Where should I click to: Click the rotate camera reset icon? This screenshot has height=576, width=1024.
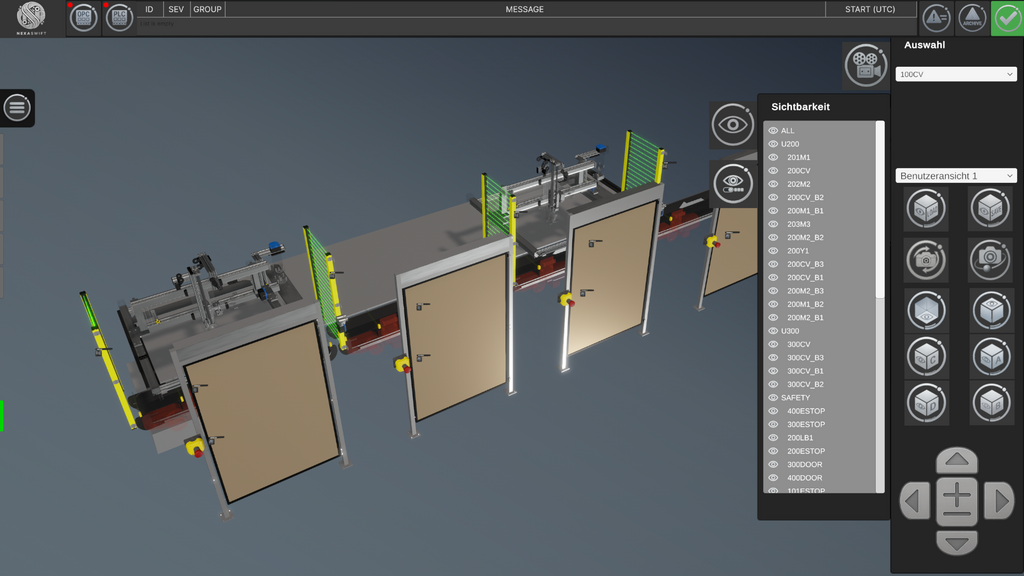click(x=926, y=259)
